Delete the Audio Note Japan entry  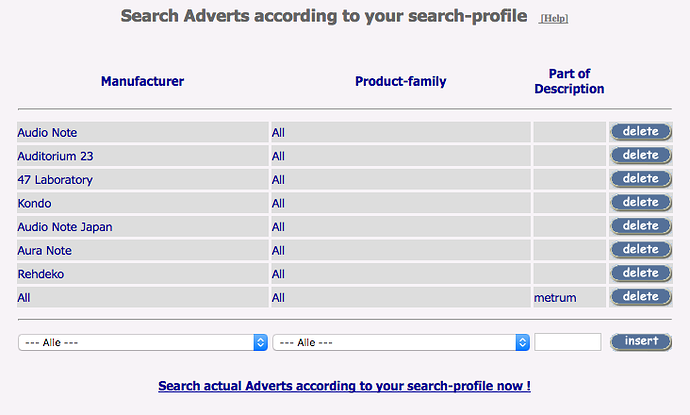(641, 226)
